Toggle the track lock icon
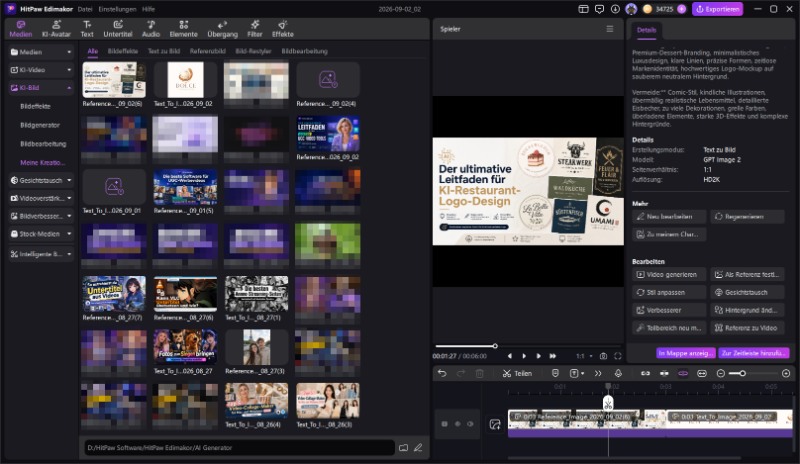The width and height of the screenshot is (800, 464). click(x=444, y=424)
